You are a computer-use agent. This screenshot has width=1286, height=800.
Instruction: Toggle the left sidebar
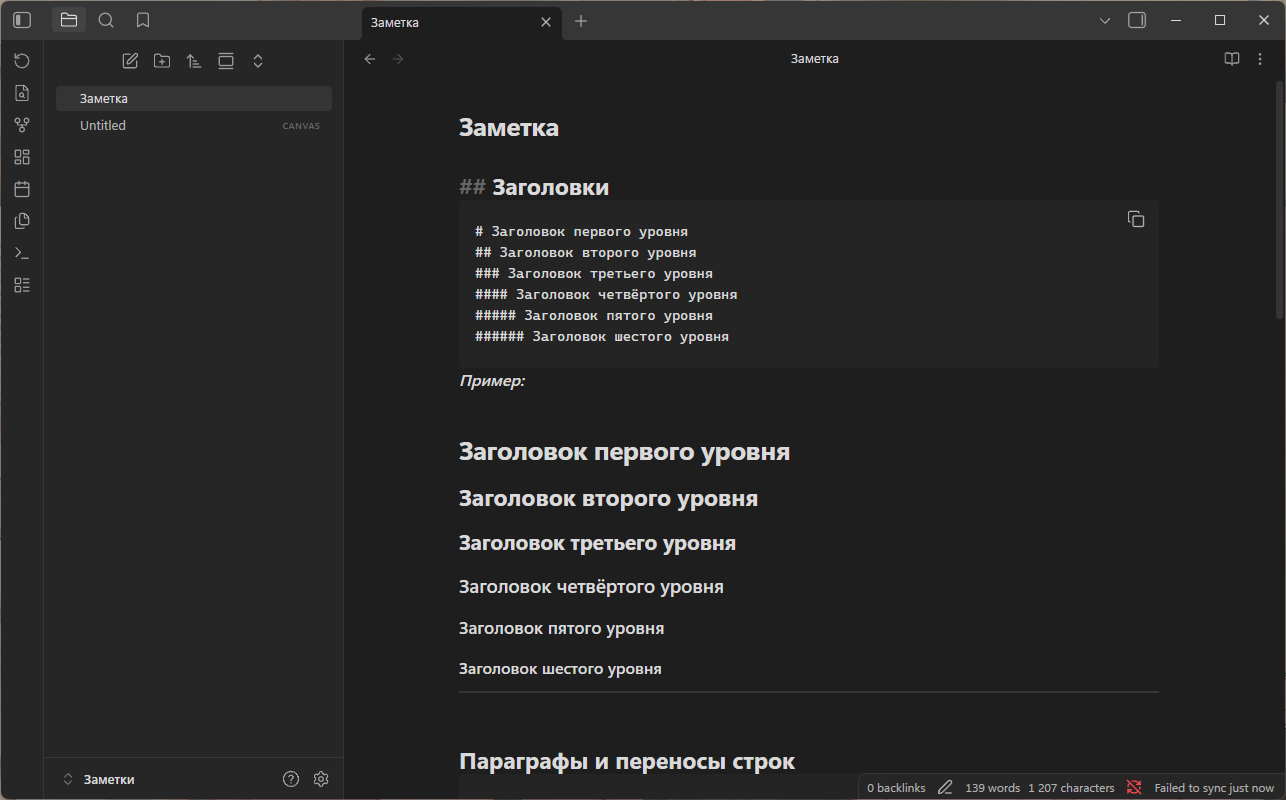point(22,20)
